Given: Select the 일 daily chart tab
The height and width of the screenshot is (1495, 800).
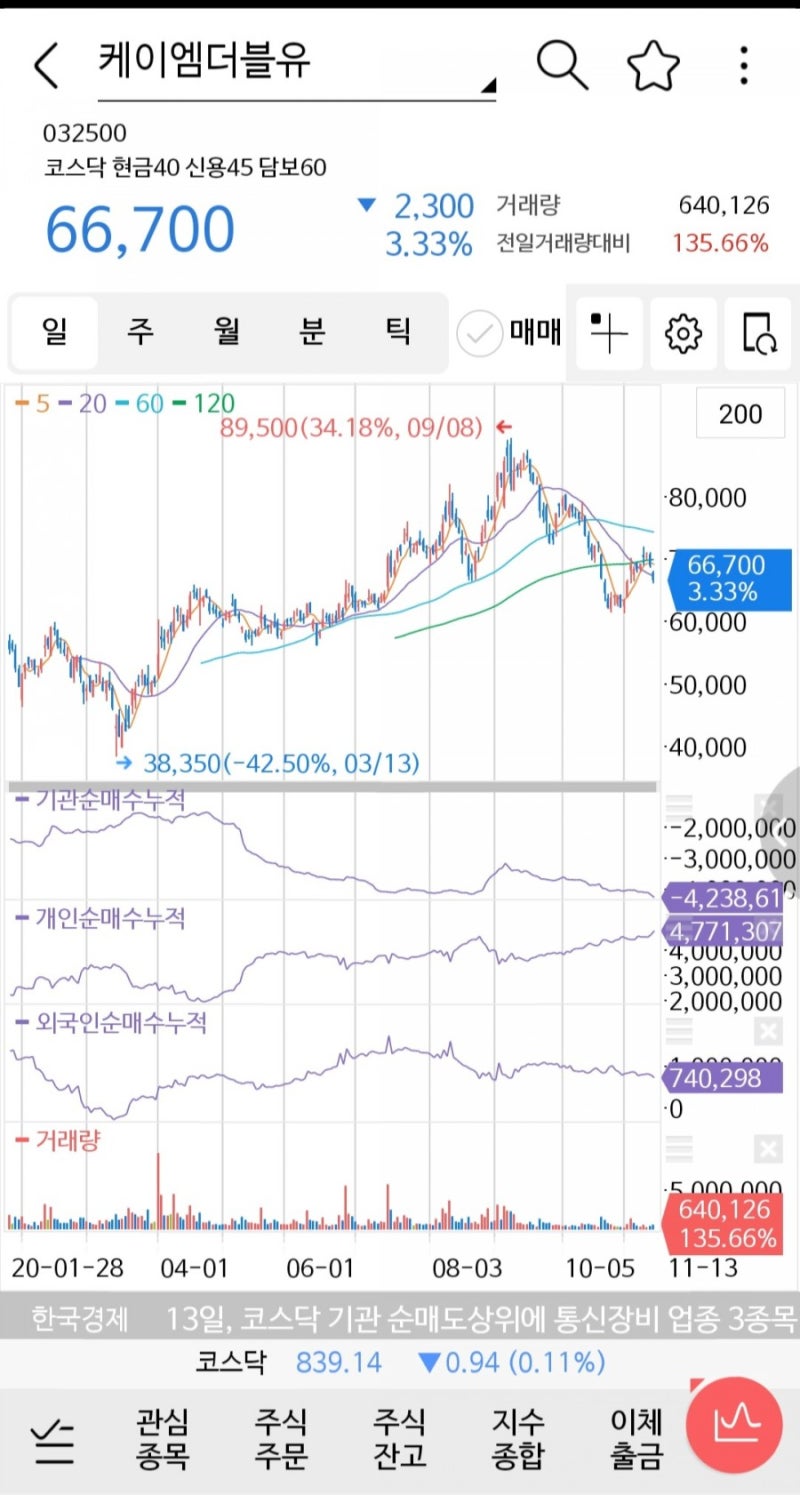Looking at the screenshot, I should click(55, 332).
